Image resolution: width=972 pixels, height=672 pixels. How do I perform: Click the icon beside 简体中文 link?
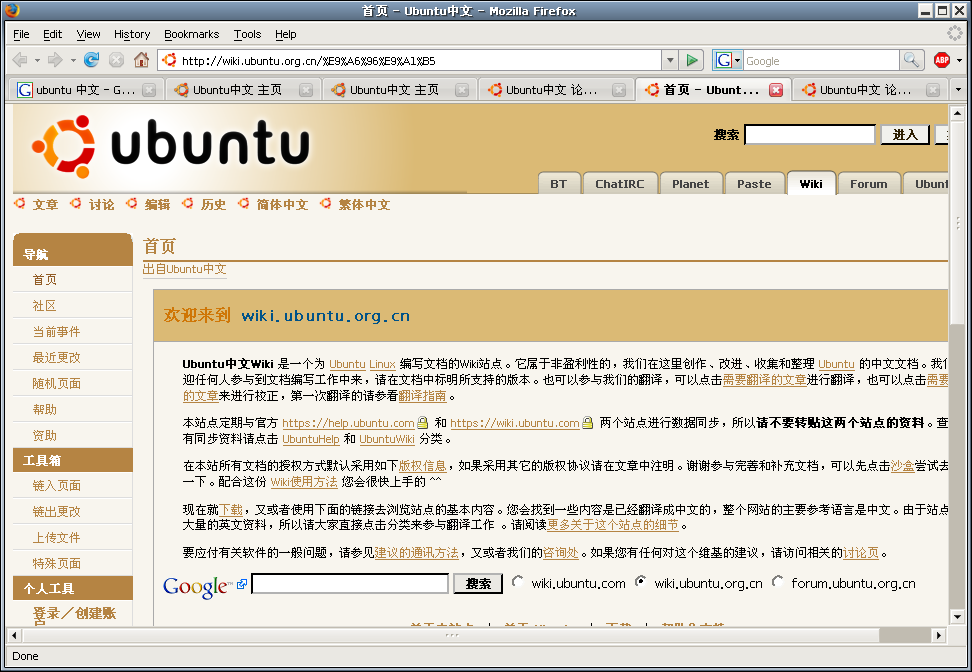[x=244, y=203]
